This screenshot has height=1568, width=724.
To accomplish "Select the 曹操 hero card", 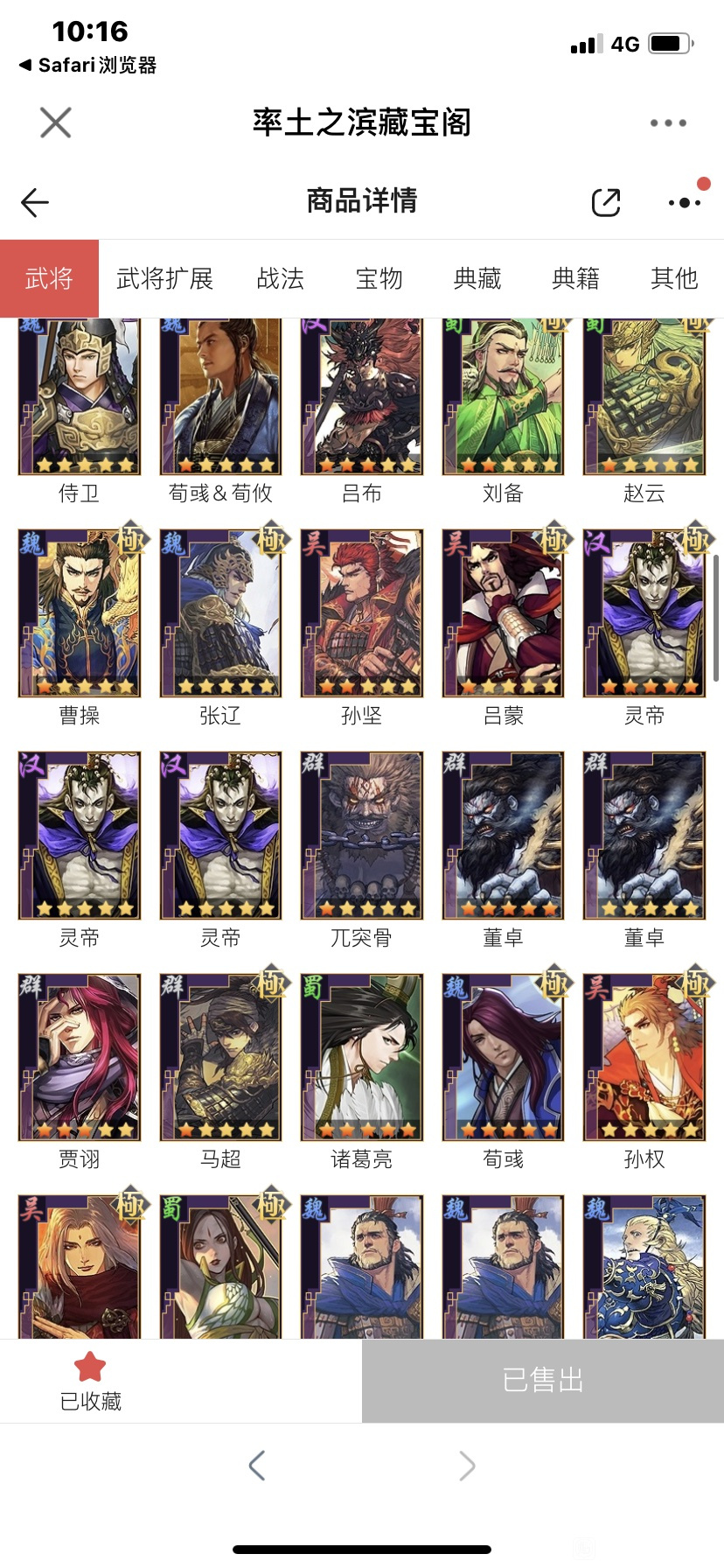I will pos(80,627).
